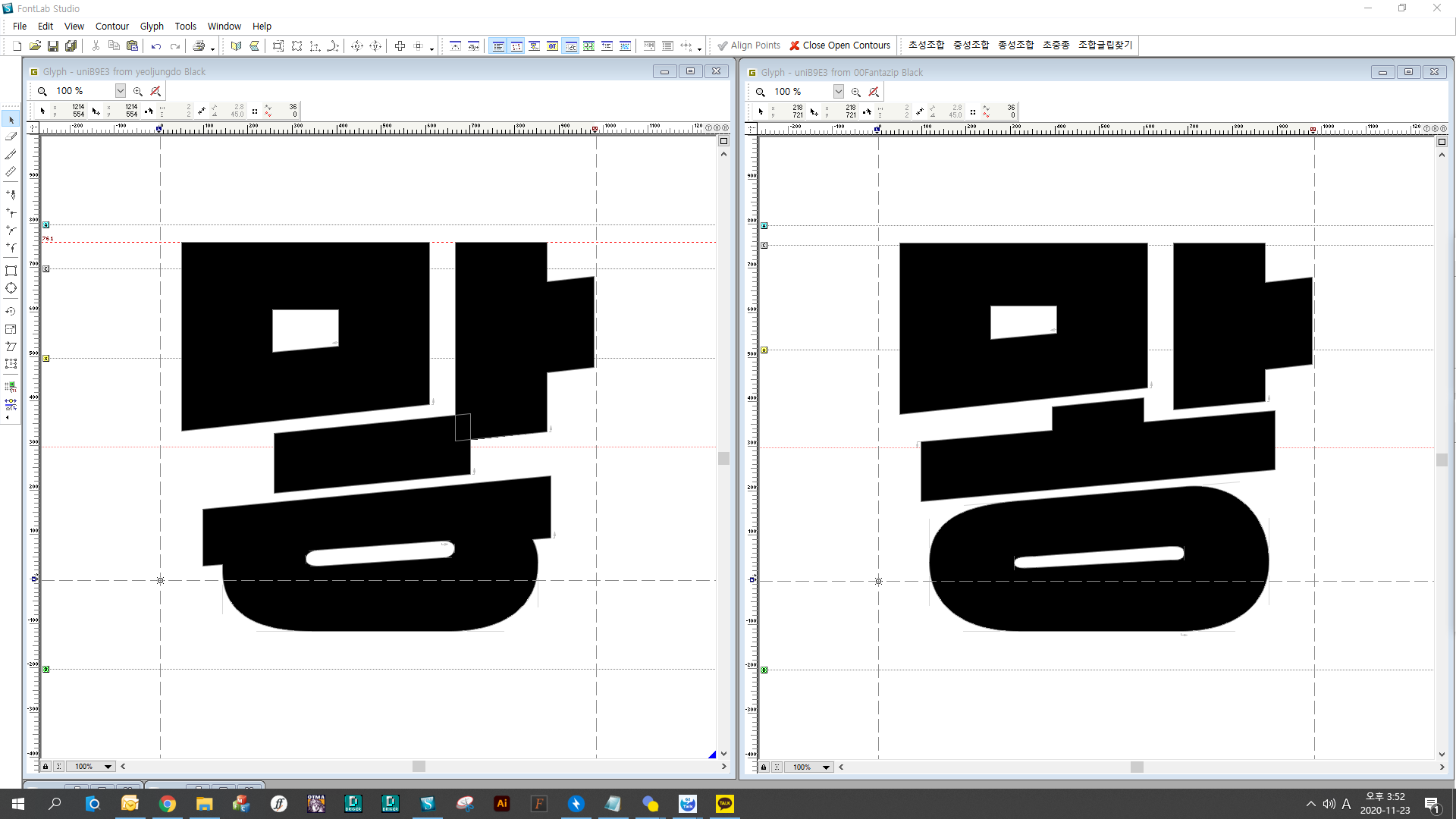The height and width of the screenshot is (819, 1456).
Task: Click zoom-in magnifier in left glyph window
Action: tap(138, 91)
